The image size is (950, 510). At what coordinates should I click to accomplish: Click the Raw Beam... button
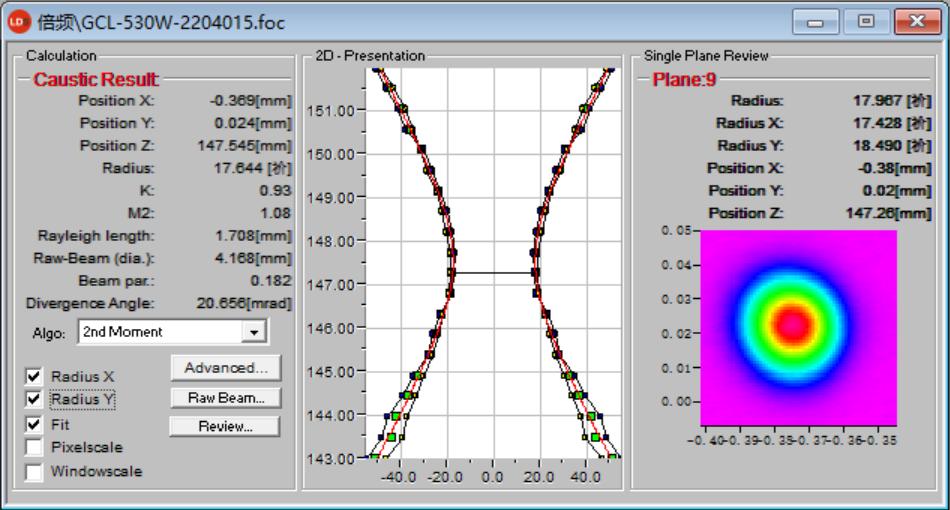225,397
